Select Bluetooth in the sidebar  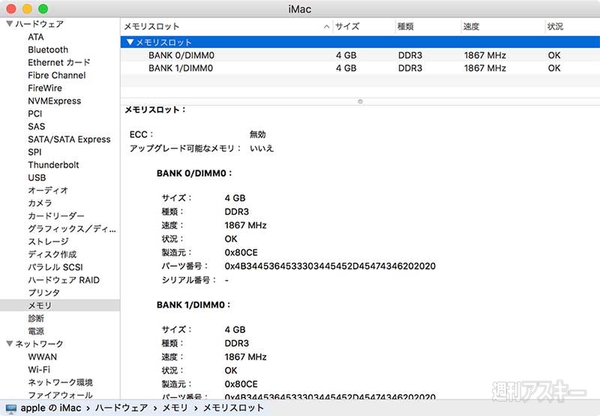click(x=48, y=50)
